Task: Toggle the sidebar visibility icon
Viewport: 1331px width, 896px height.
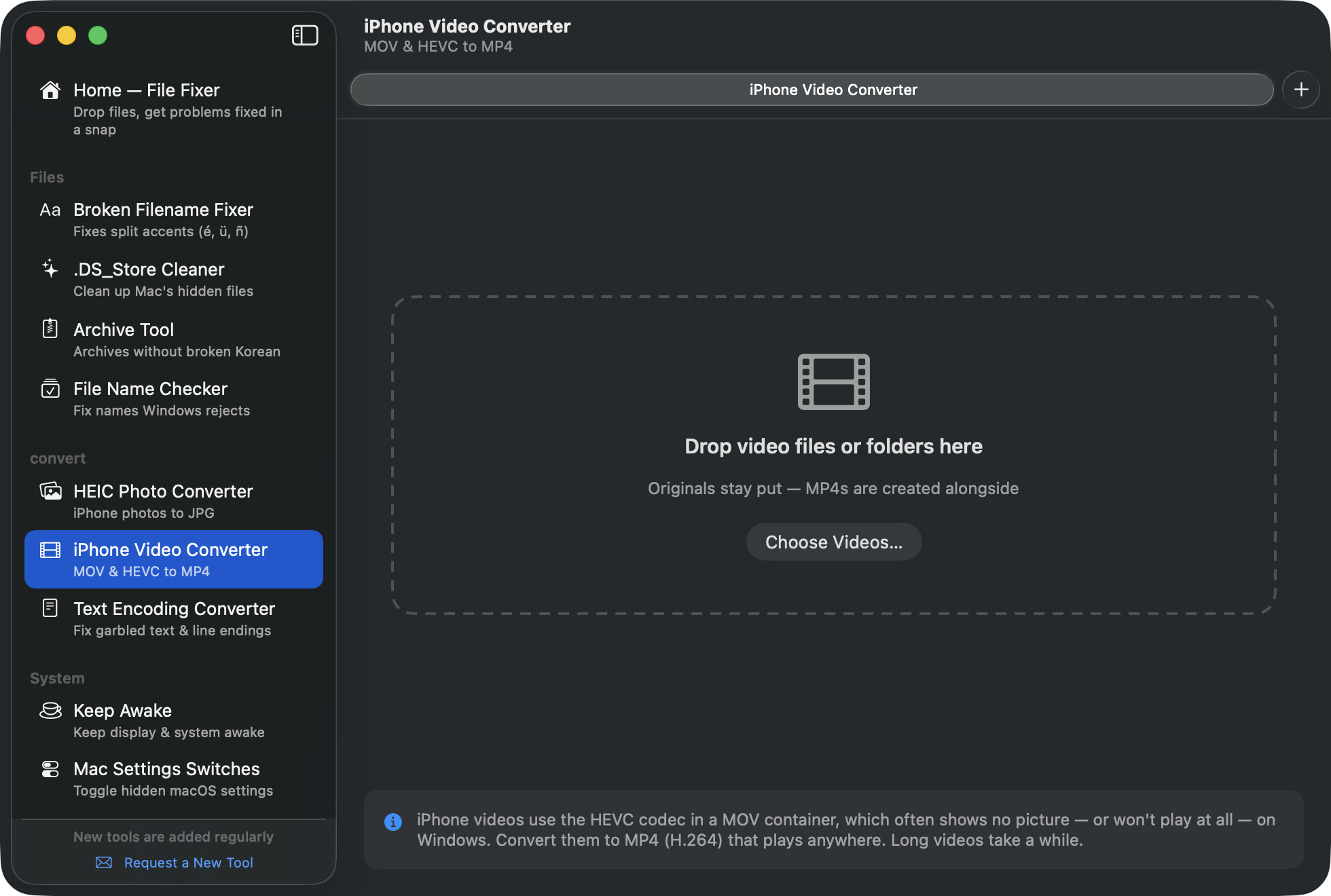Action: click(305, 35)
